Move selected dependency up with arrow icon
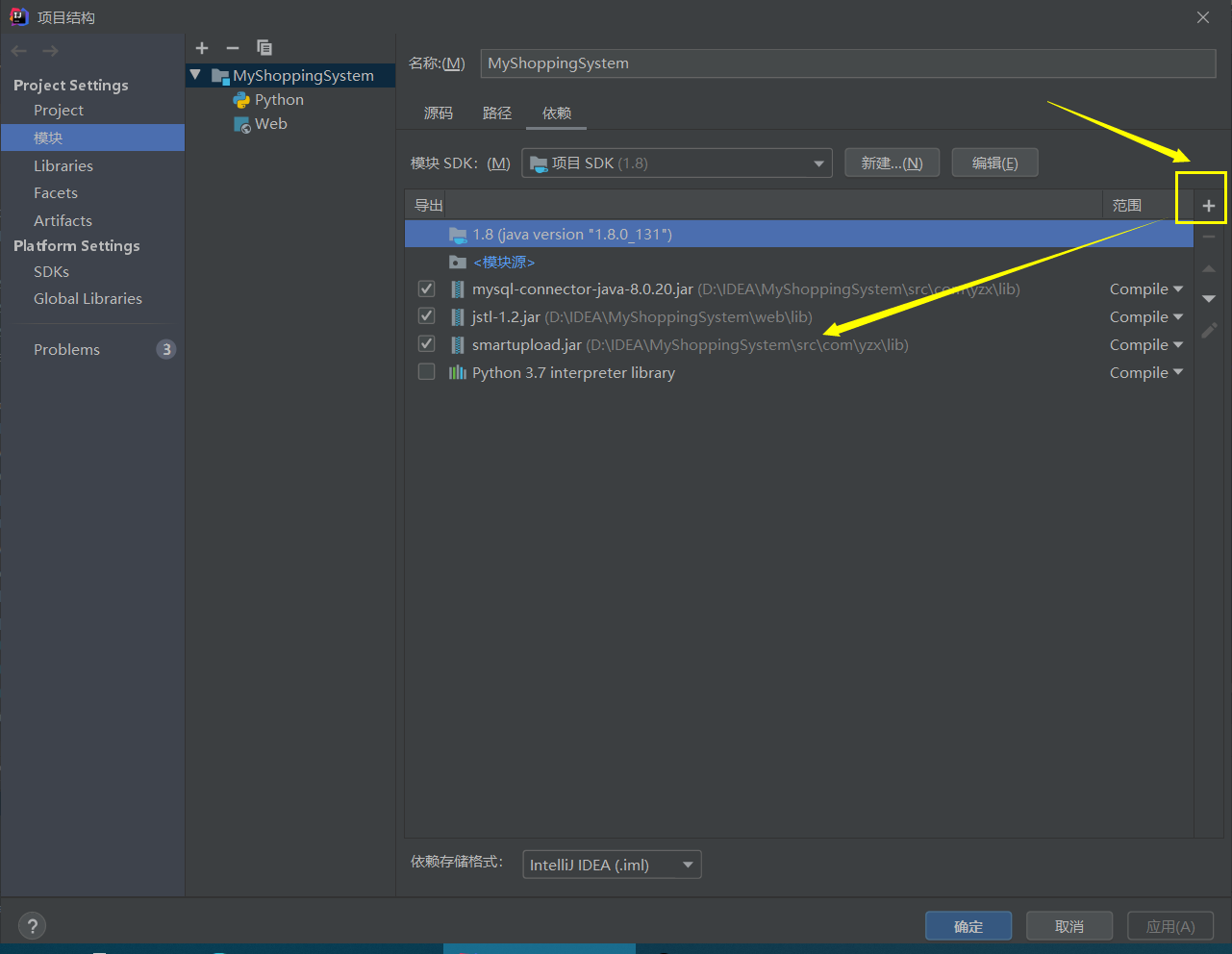The height and width of the screenshot is (954, 1232). point(1208,268)
